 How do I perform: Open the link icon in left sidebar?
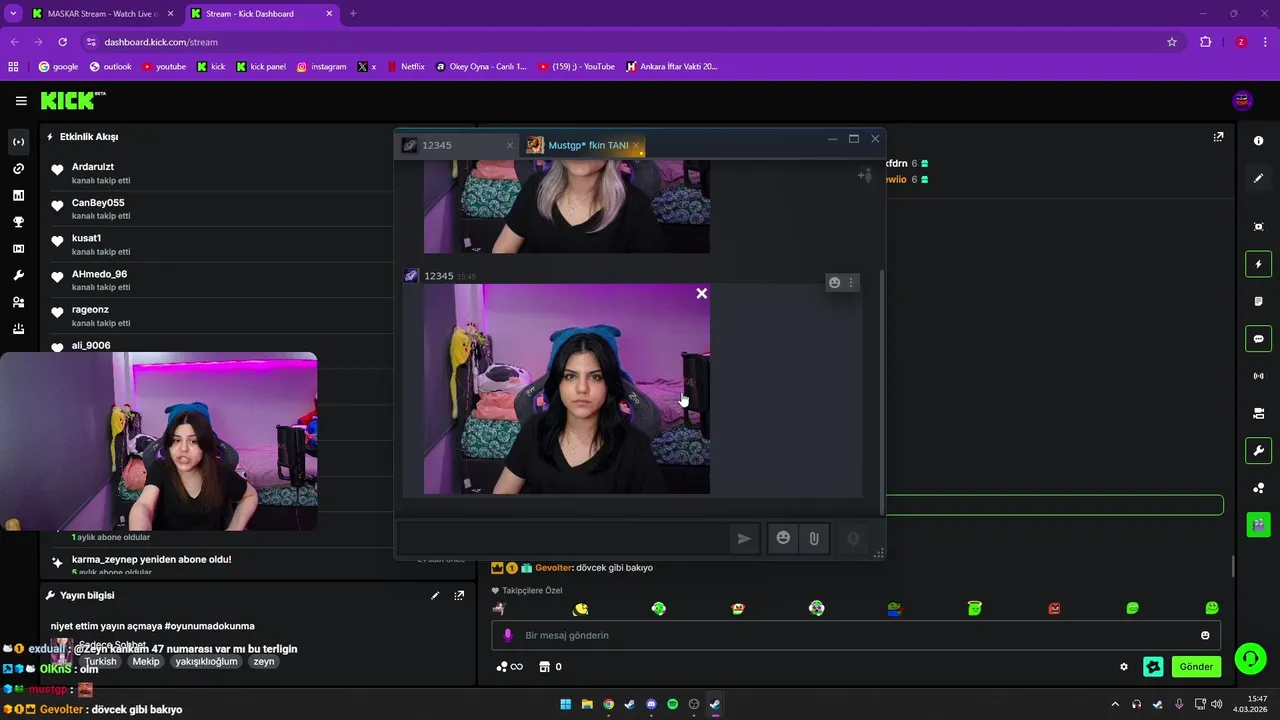18,169
